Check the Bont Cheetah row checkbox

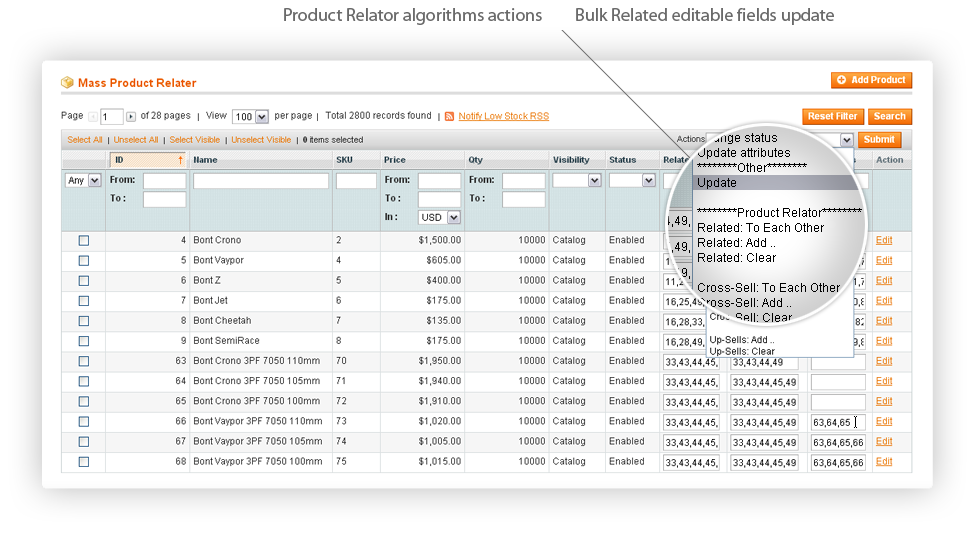pyautogui.click(x=84, y=321)
